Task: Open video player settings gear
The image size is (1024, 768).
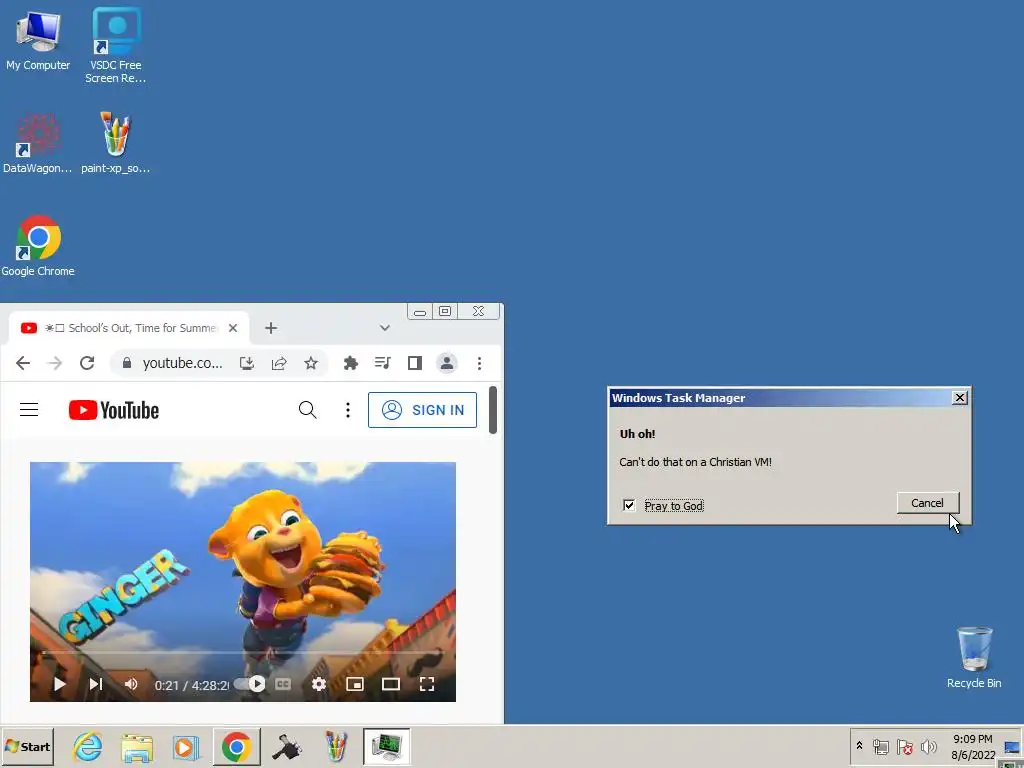Action: tap(319, 684)
